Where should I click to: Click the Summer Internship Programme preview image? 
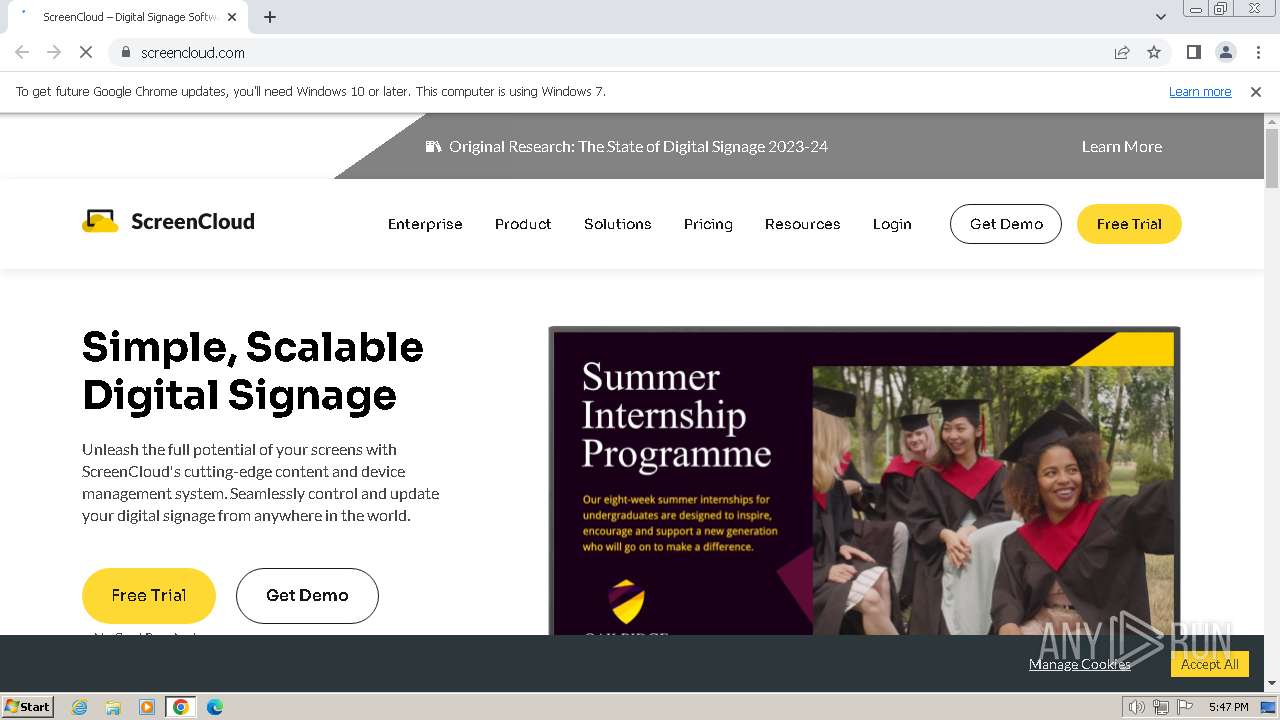click(864, 481)
